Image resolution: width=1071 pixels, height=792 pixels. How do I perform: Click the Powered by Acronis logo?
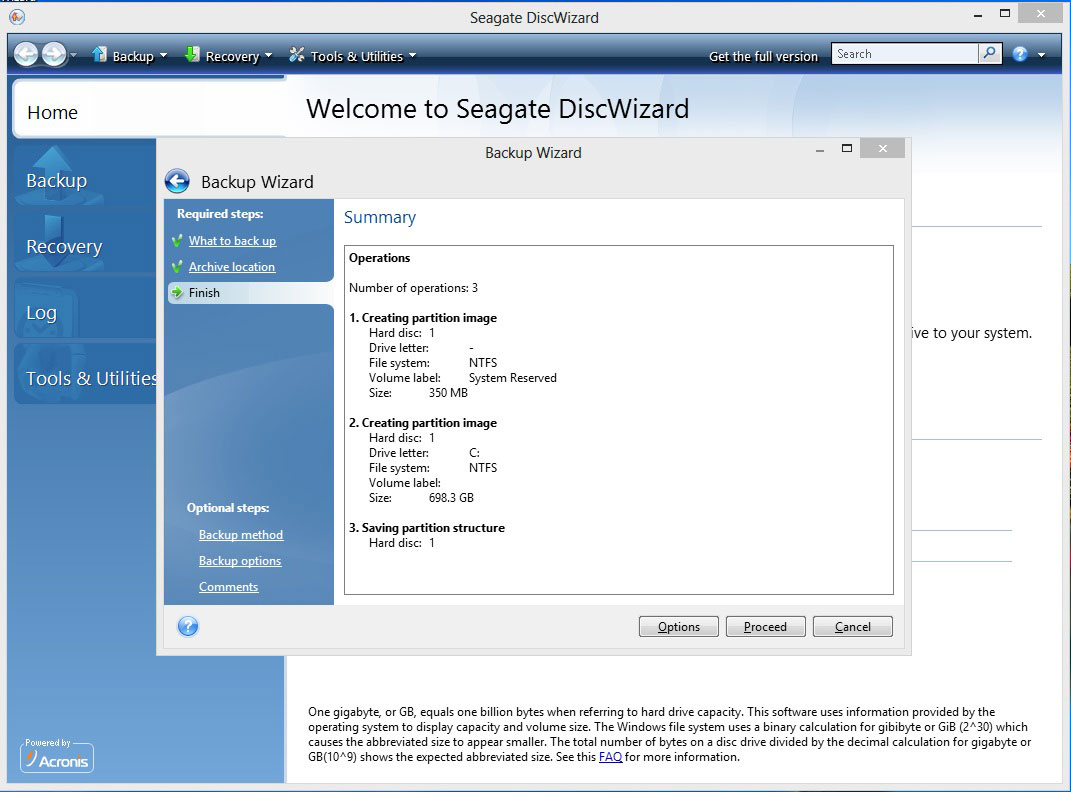click(x=57, y=756)
